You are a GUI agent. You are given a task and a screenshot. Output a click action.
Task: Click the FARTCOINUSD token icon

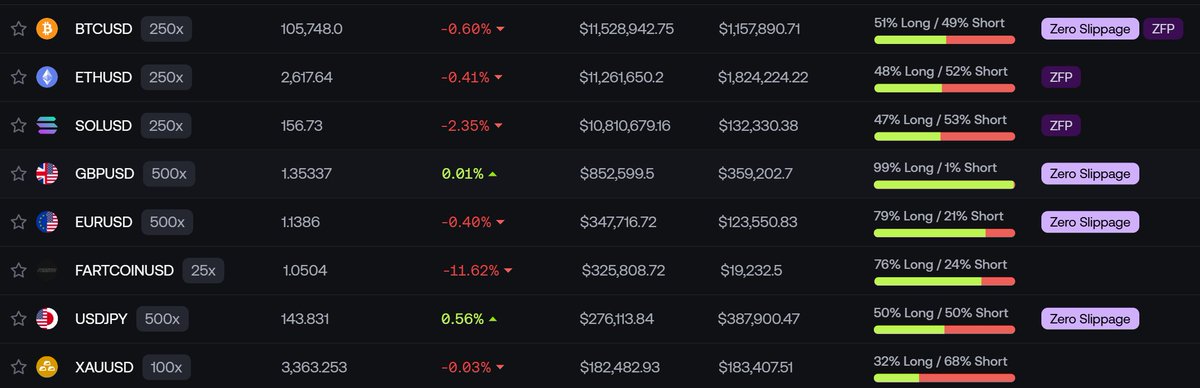click(47, 270)
